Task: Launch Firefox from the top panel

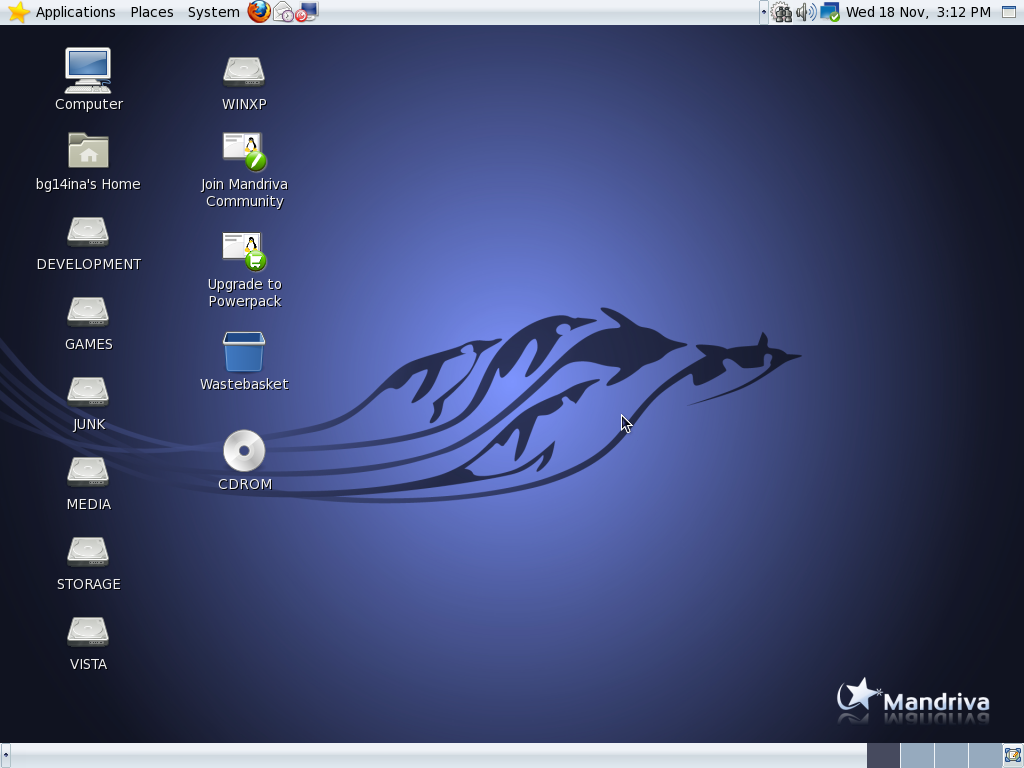Action: [259, 12]
